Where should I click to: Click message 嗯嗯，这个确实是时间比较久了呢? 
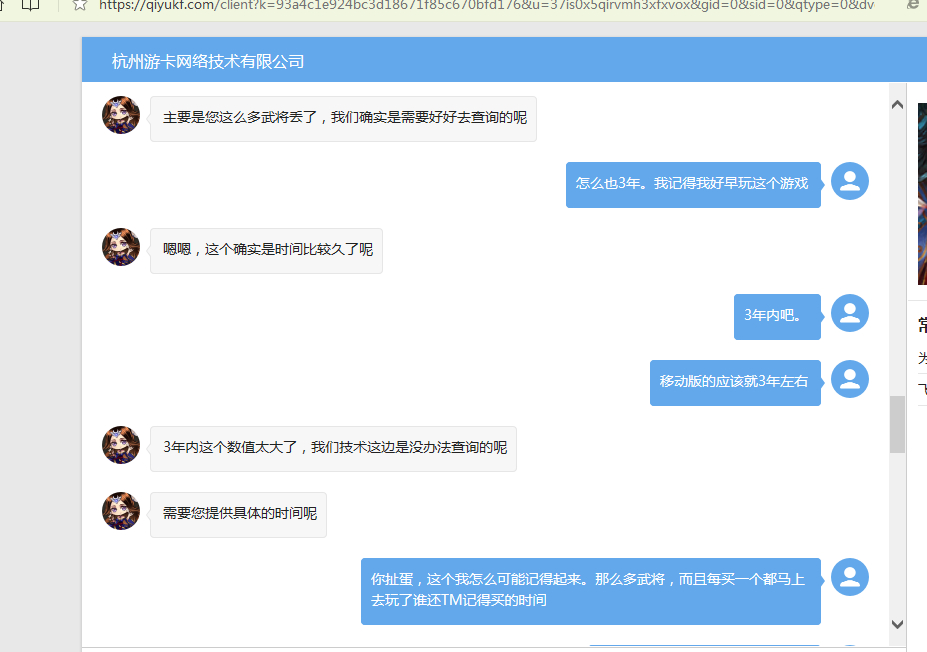click(267, 251)
